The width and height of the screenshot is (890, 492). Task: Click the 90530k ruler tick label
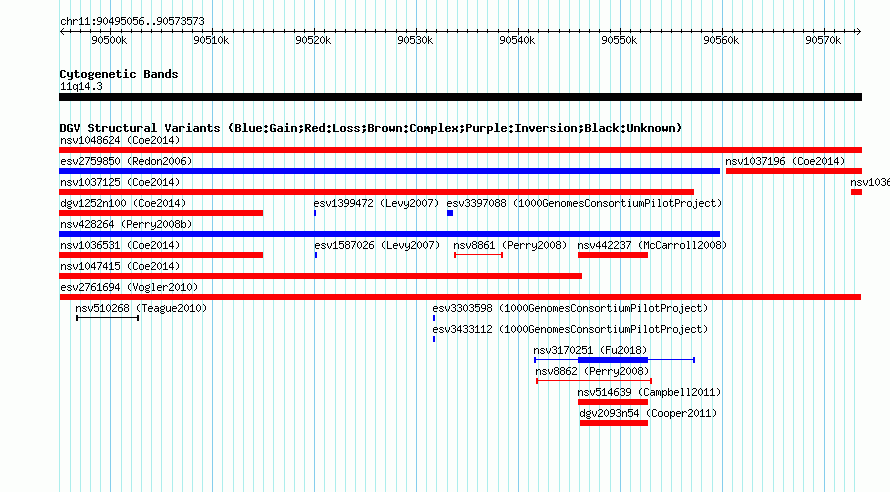(x=415, y=40)
